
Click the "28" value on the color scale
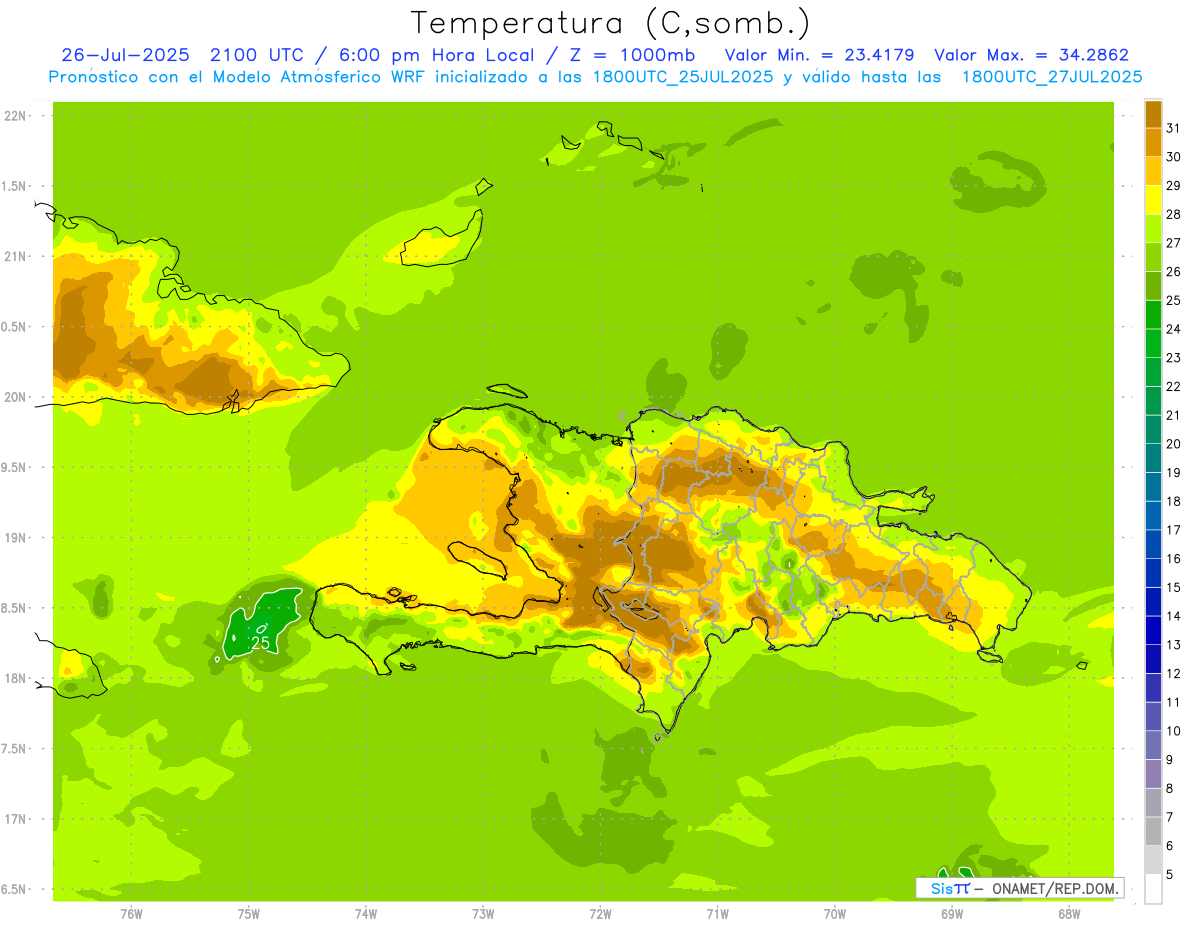click(x=1173, y=213)
